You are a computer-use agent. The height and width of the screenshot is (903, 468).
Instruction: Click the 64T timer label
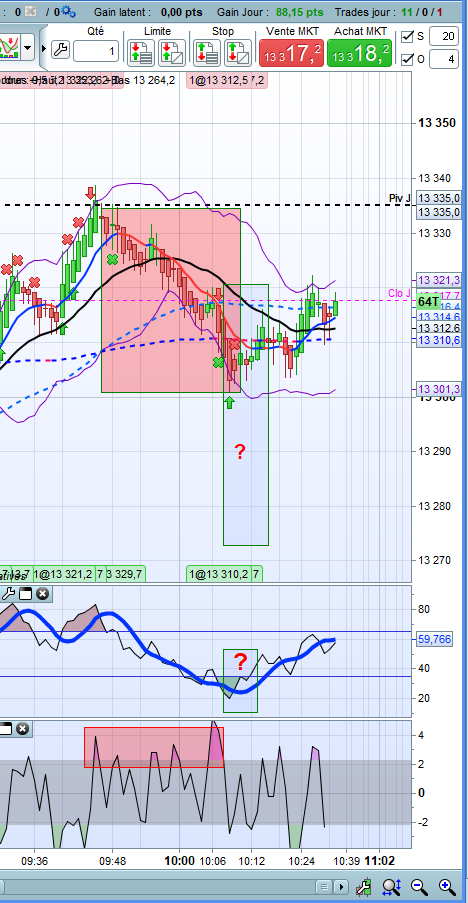tap(429, 302)
